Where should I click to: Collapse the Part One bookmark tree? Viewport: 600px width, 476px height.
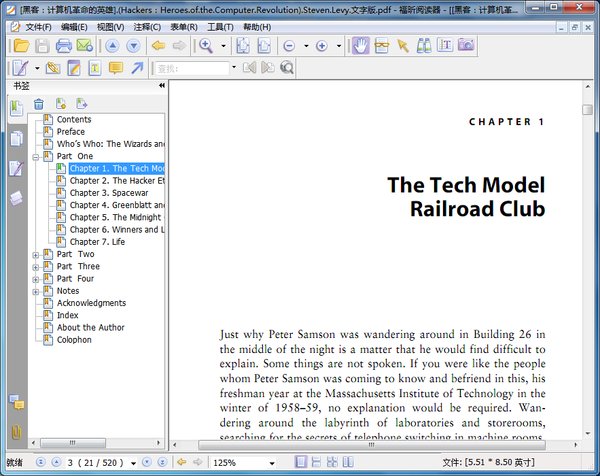(x=36, y=157)
